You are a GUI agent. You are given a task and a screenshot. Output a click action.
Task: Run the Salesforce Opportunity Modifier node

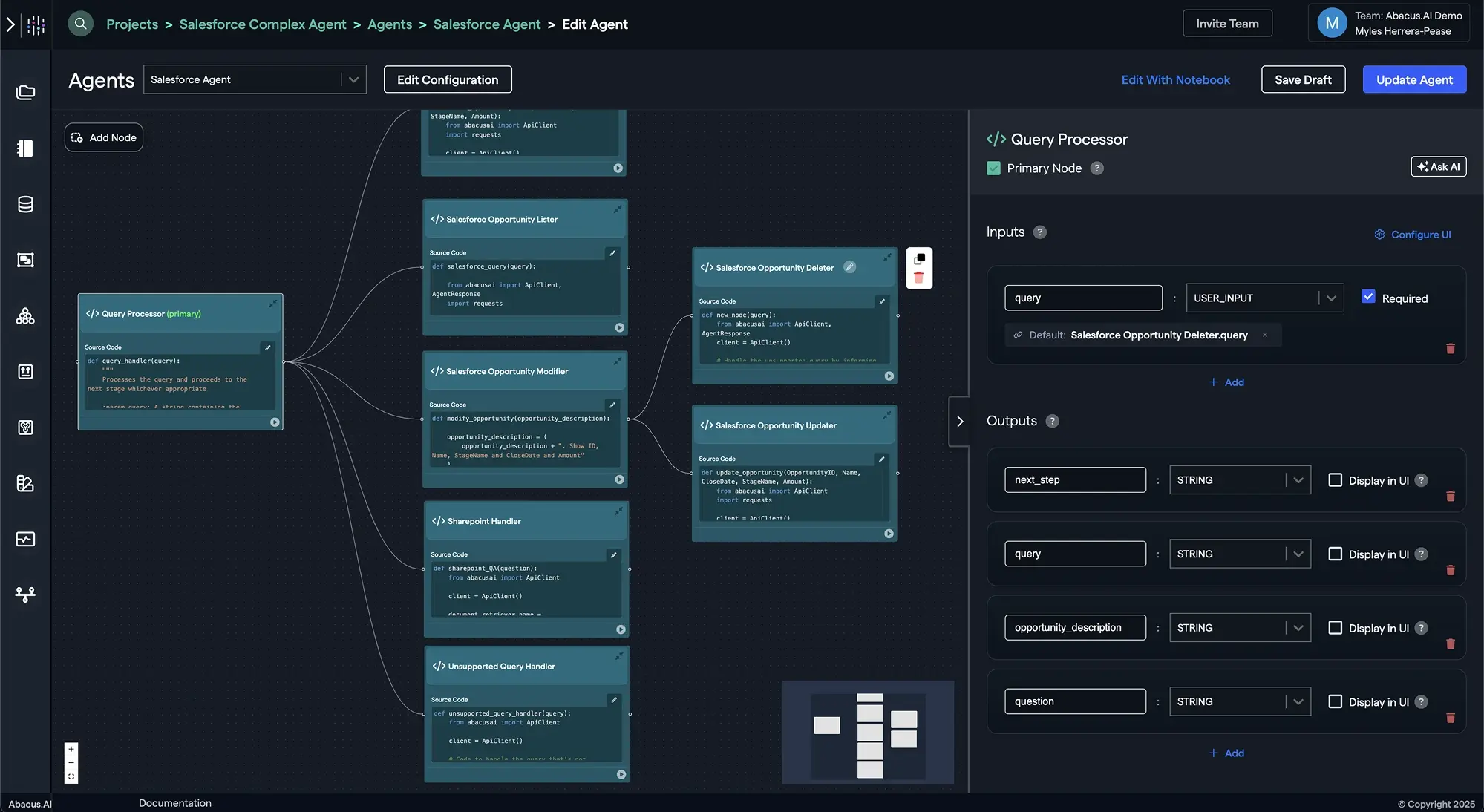[619, 479]
